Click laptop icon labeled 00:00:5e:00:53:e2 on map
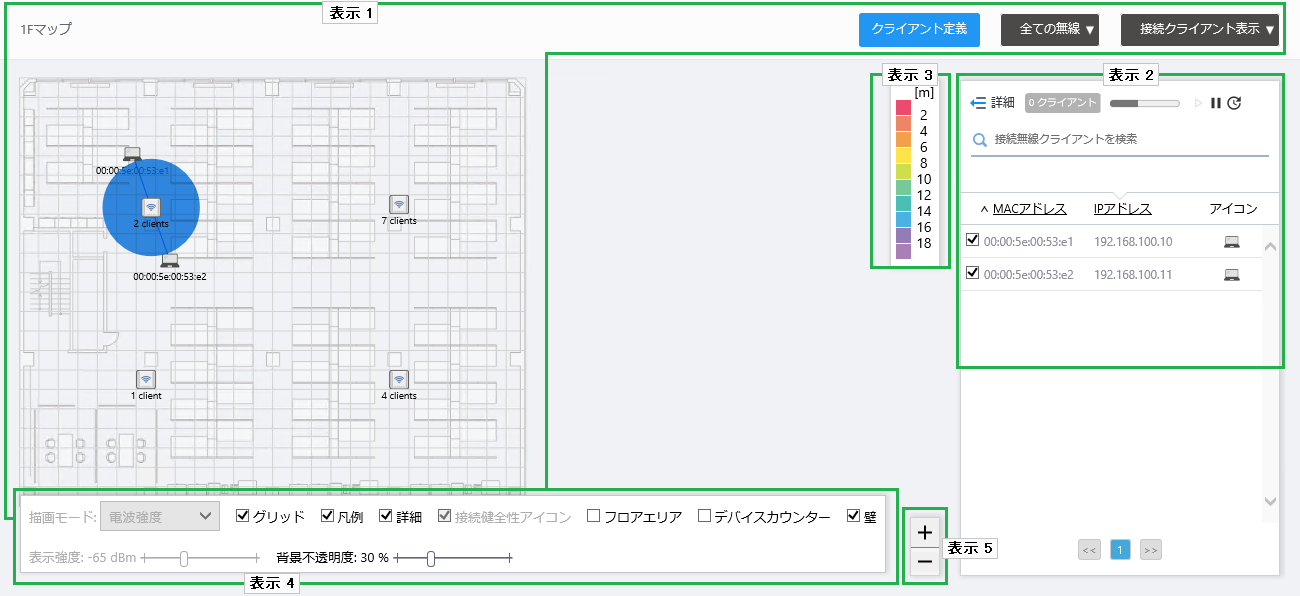Viewport: 1300px width, 596px height. pos(170,261)
